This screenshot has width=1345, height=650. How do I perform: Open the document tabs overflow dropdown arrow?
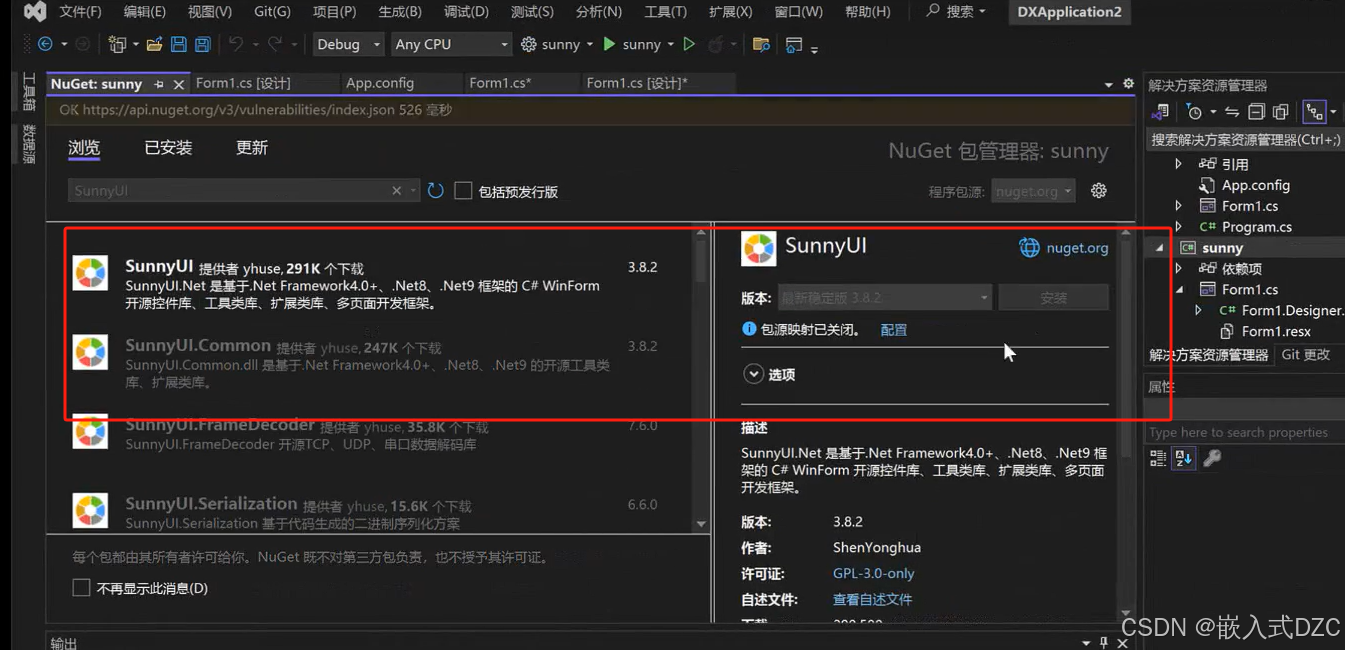(x=1108, y=85)
